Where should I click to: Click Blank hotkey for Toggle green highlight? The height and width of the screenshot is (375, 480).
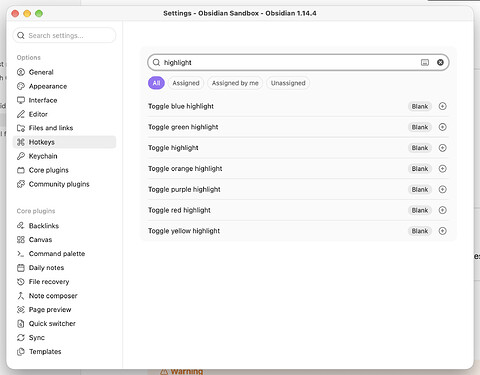(x=420, y=127)
